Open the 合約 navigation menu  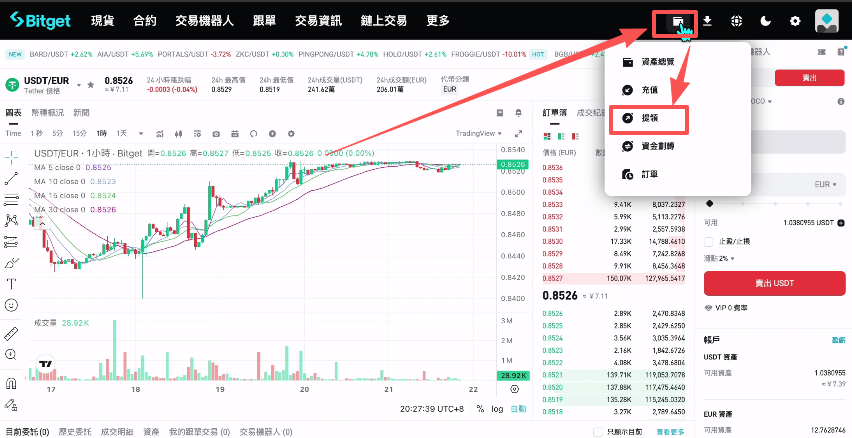(x=144, y=21)
